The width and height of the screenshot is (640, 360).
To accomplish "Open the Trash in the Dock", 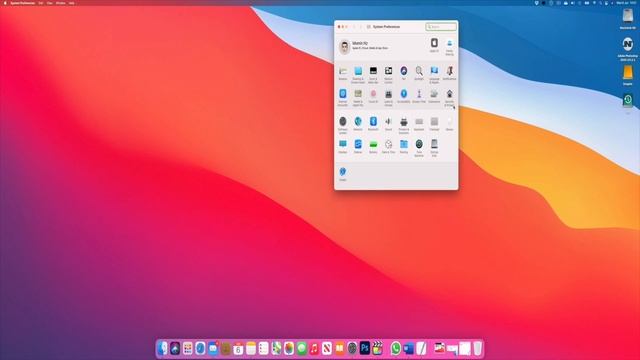I will [x=478, y=348].
